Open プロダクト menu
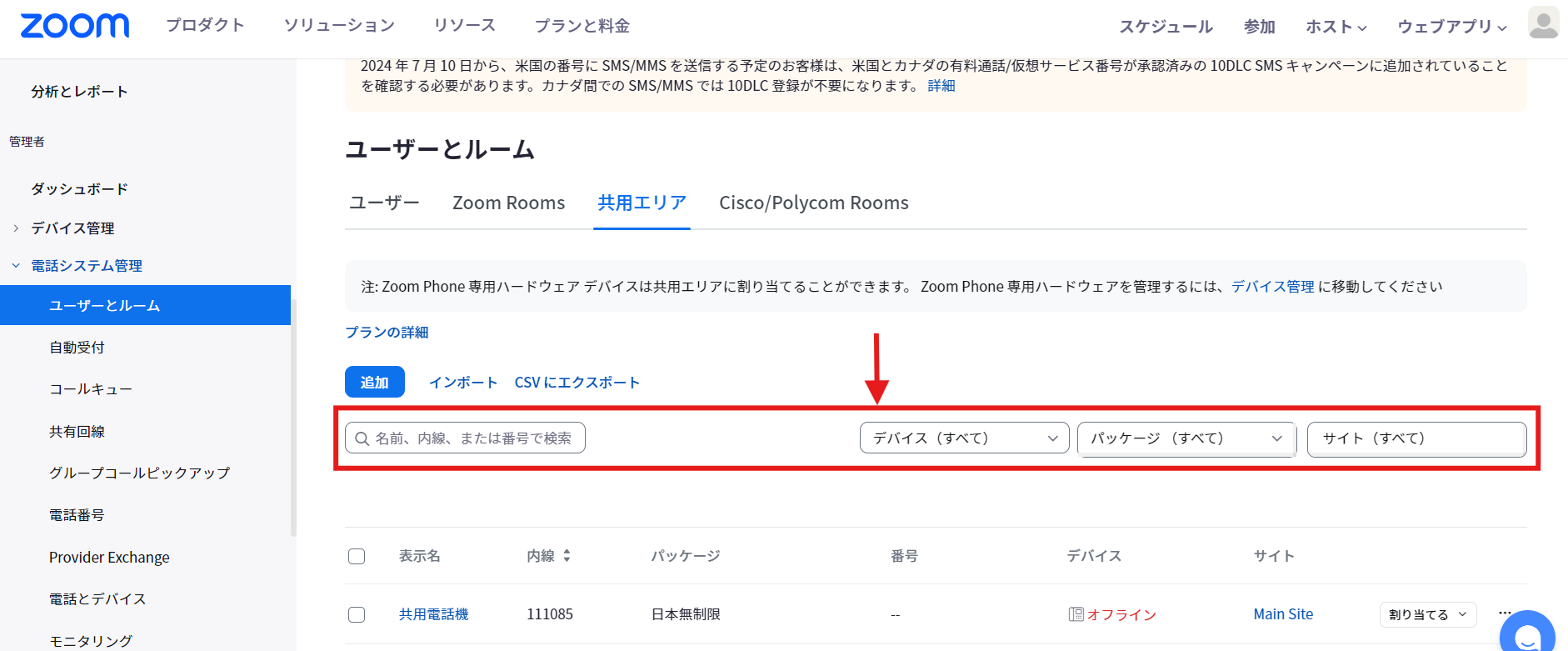Image resolution: width=1568 pixels, height=651 pixels. (205, 25)
